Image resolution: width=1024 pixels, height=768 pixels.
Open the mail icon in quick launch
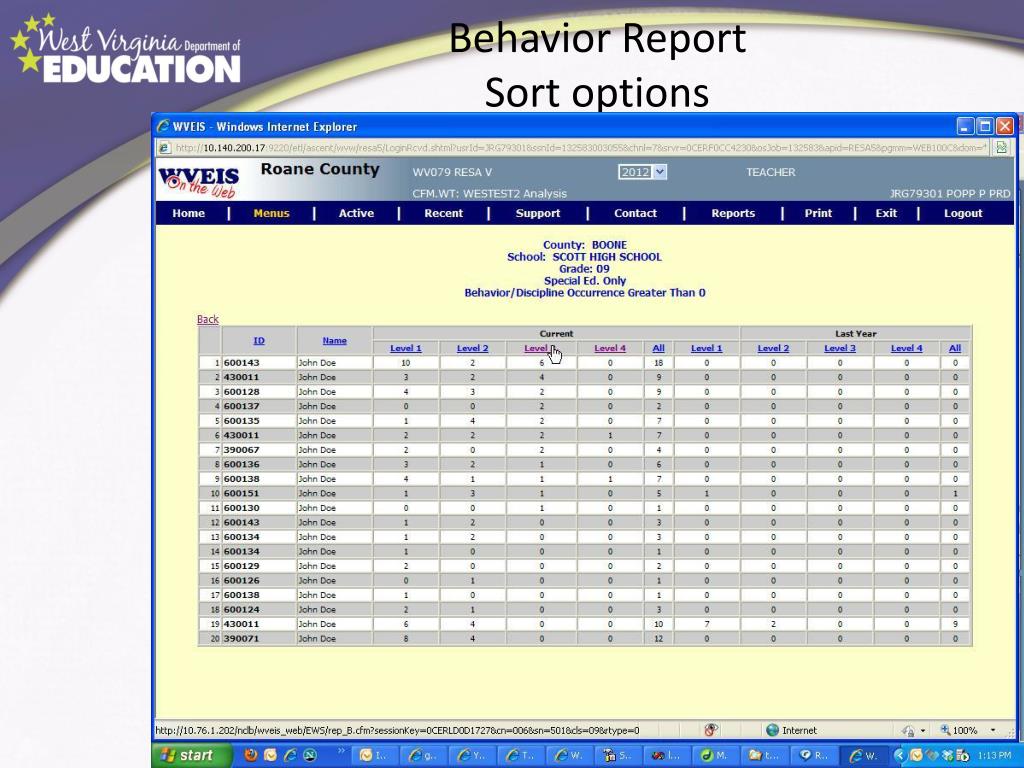click(270, 756)
